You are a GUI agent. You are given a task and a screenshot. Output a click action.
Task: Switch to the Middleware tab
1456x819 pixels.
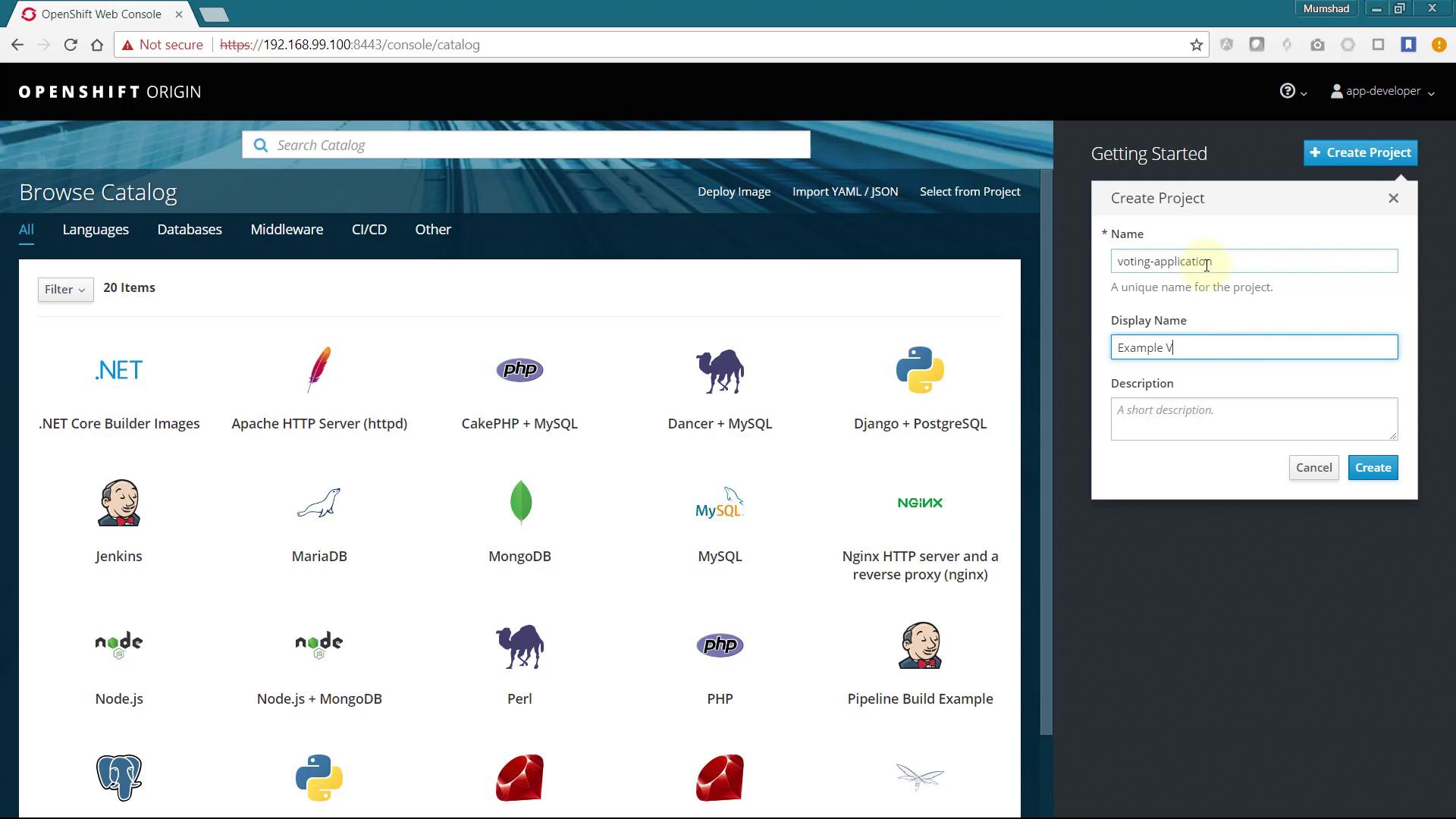point(287,230)
